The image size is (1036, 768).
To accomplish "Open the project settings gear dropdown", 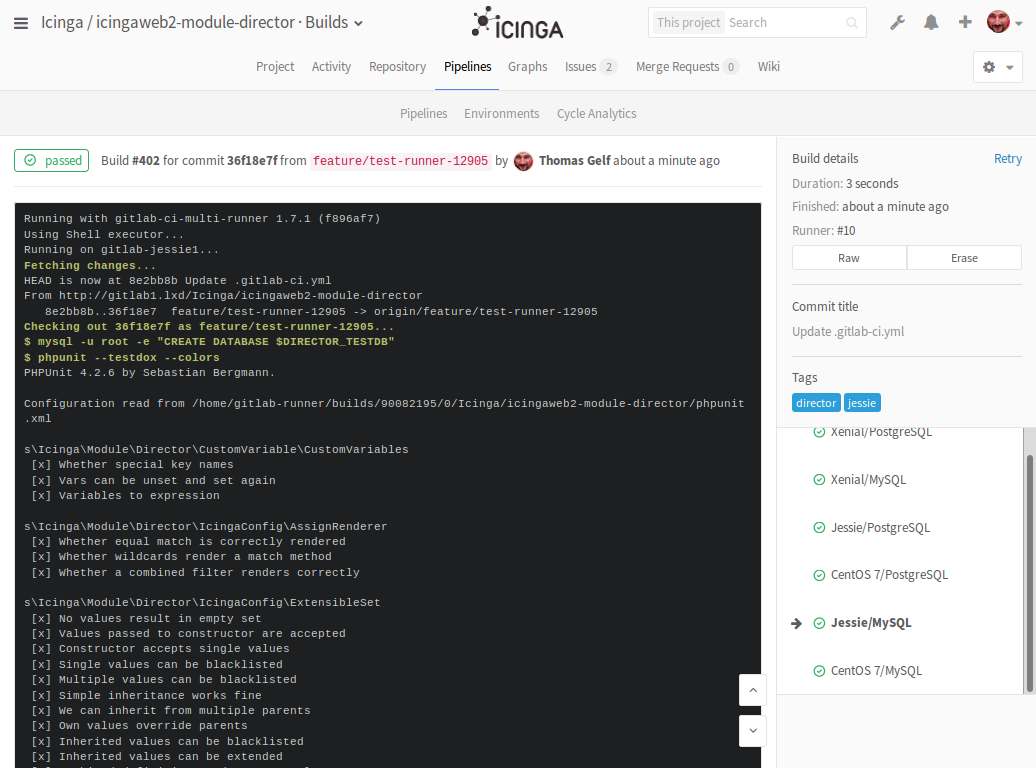I will 997,67.
